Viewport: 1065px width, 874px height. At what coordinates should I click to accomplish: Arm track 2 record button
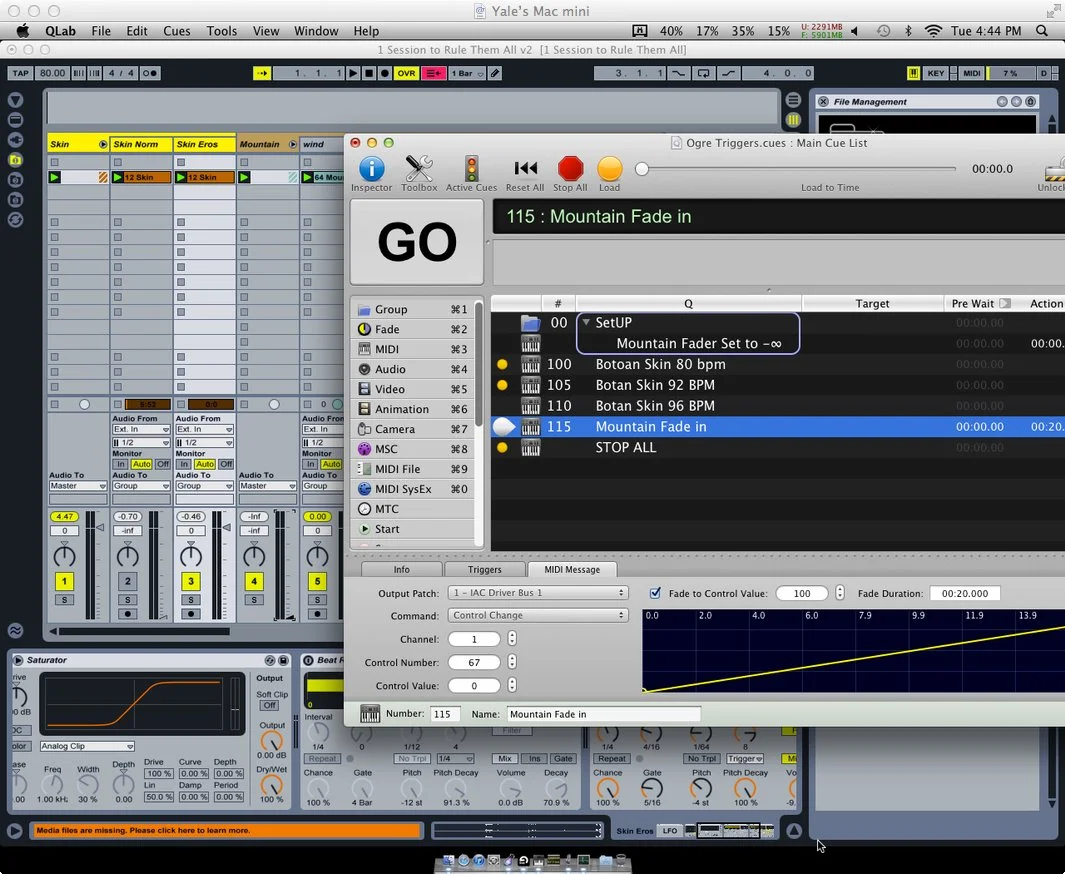[x=127, y=614]
